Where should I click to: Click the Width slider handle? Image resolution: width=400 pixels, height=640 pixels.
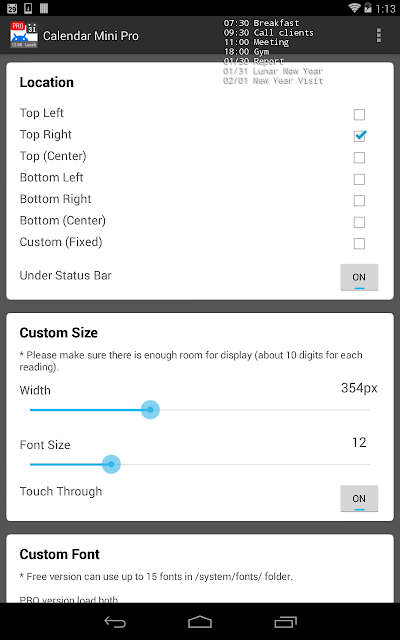150,410
